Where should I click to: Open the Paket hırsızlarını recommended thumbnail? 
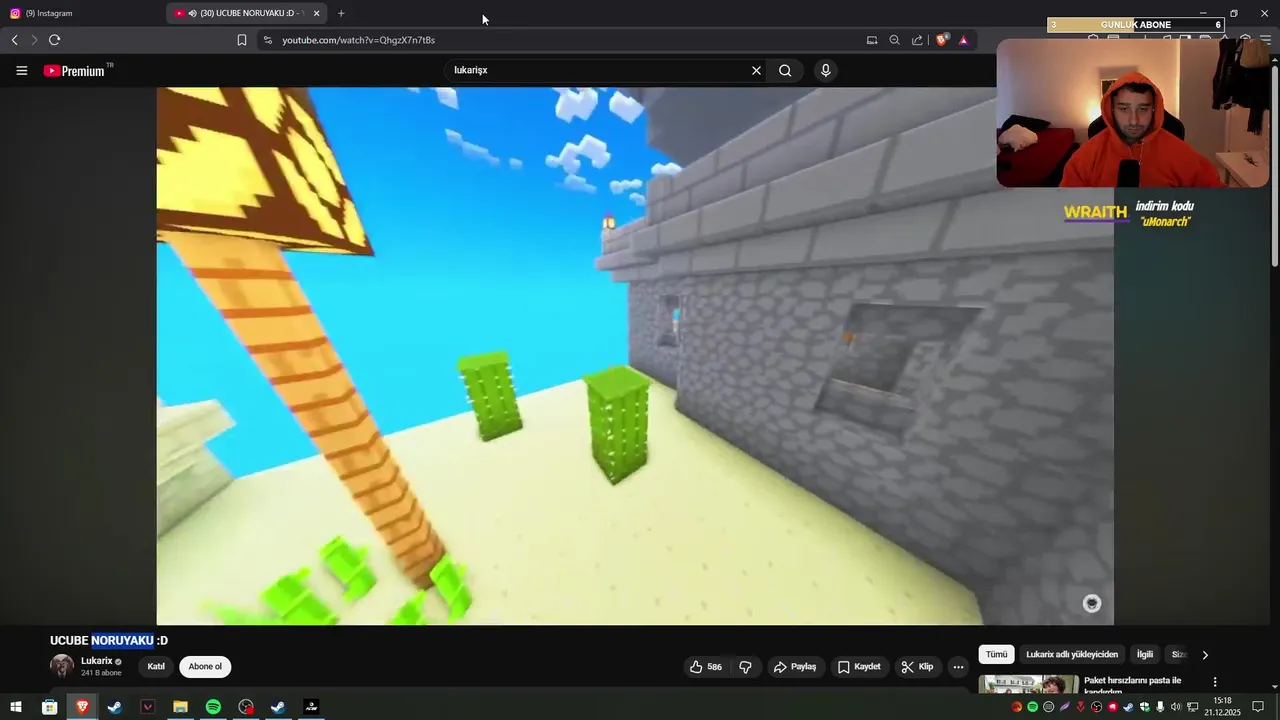tap(1029, 685)
